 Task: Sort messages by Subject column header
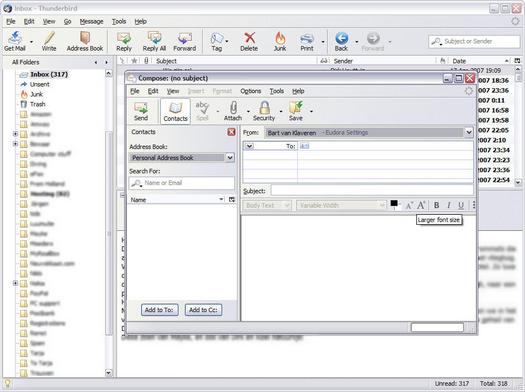click(x=234, y=61)
